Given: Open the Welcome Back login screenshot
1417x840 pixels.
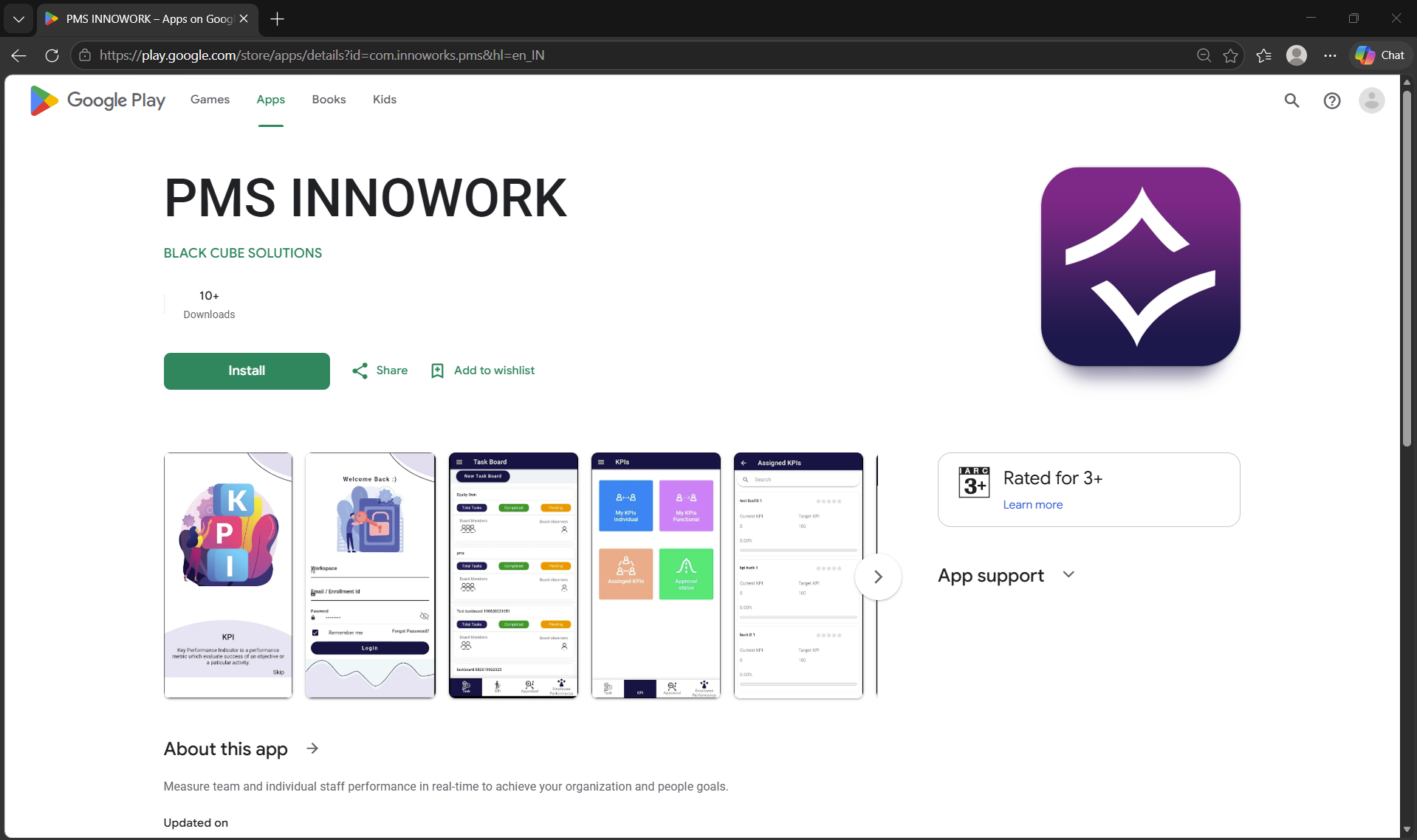Looking at the screenshot, I should (370, 575).
